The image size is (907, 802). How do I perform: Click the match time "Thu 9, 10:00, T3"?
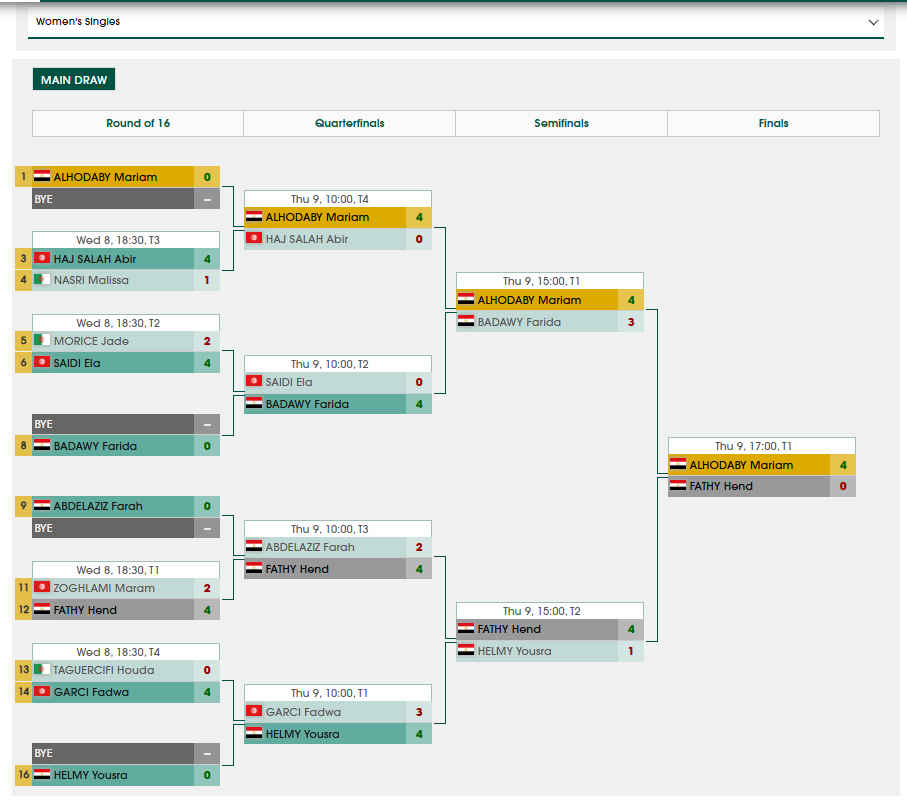pyautogui.click(x=330, y=529)
